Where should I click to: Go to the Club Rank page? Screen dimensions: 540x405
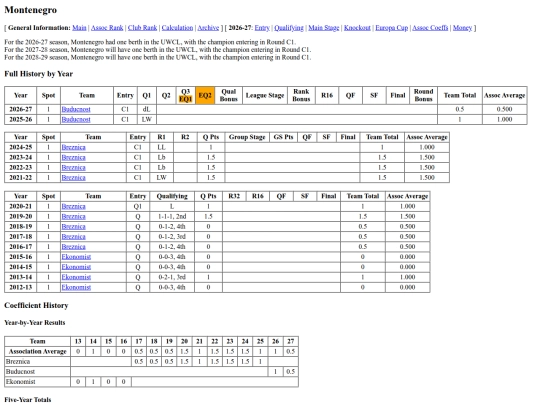point(142,28)
